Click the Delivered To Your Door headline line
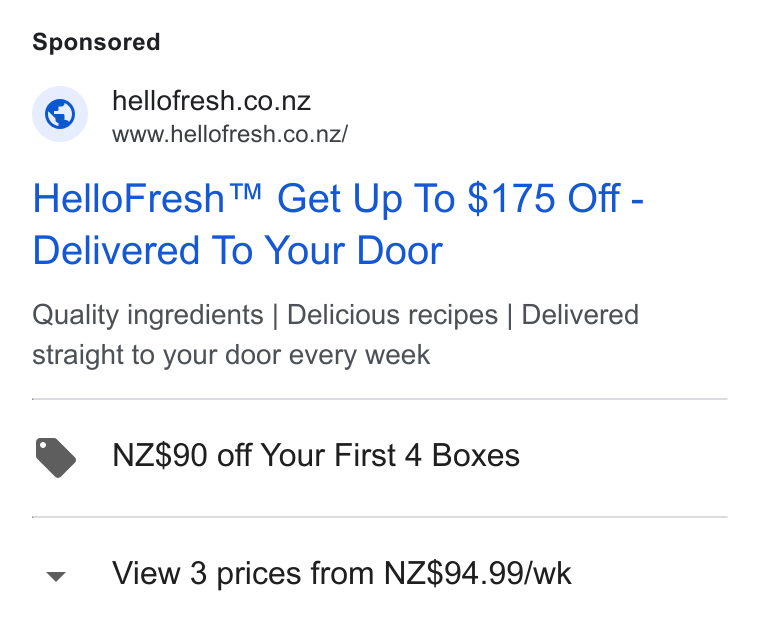This screenshot has width=760, height=634. click(238, 251)
